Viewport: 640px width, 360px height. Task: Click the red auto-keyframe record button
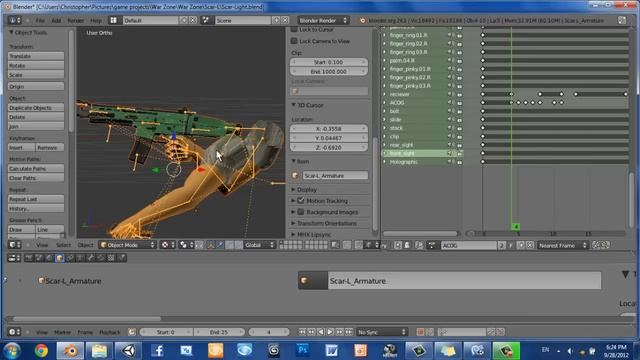coord(420,332)
